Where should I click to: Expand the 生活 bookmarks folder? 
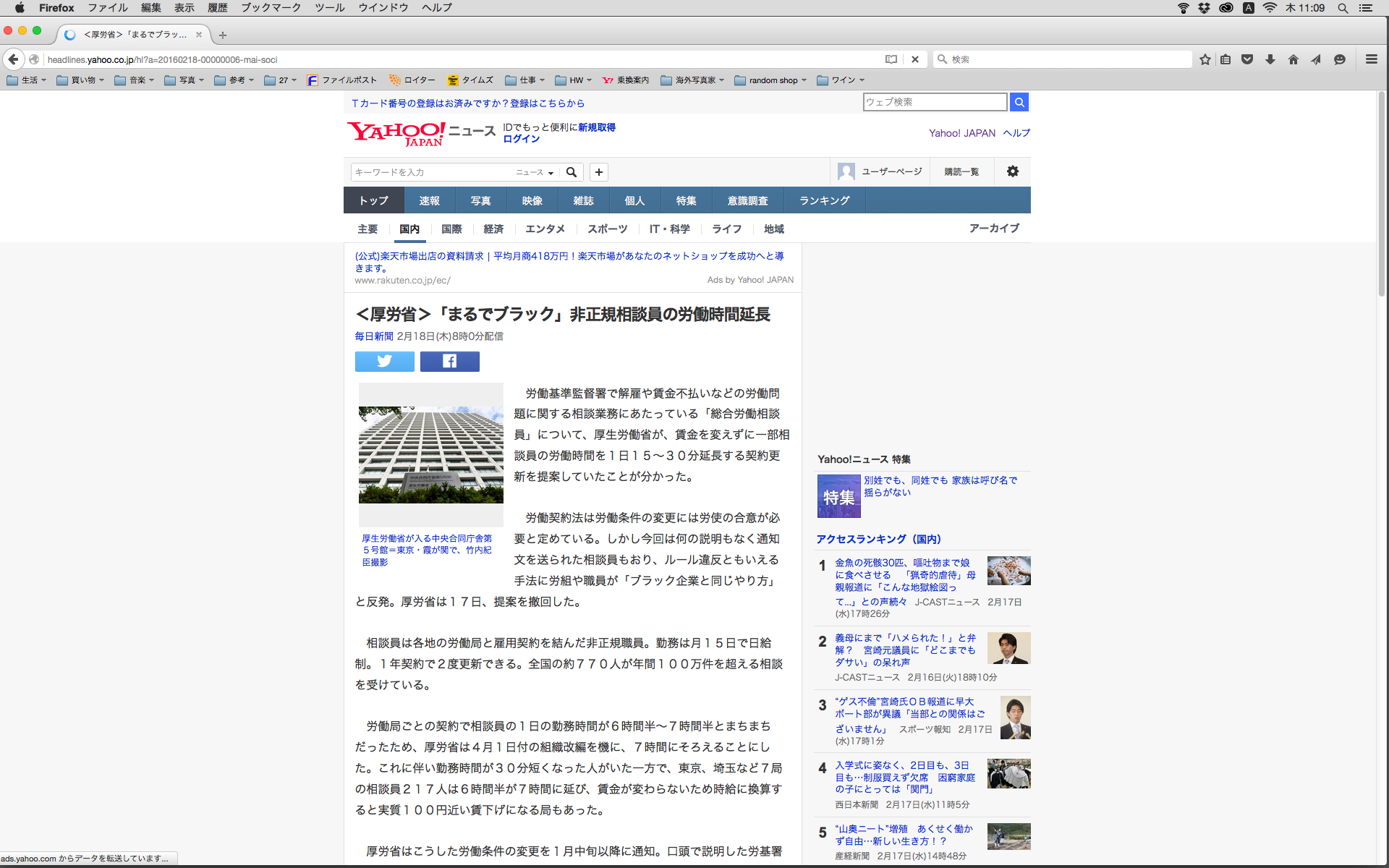[27, 80]
